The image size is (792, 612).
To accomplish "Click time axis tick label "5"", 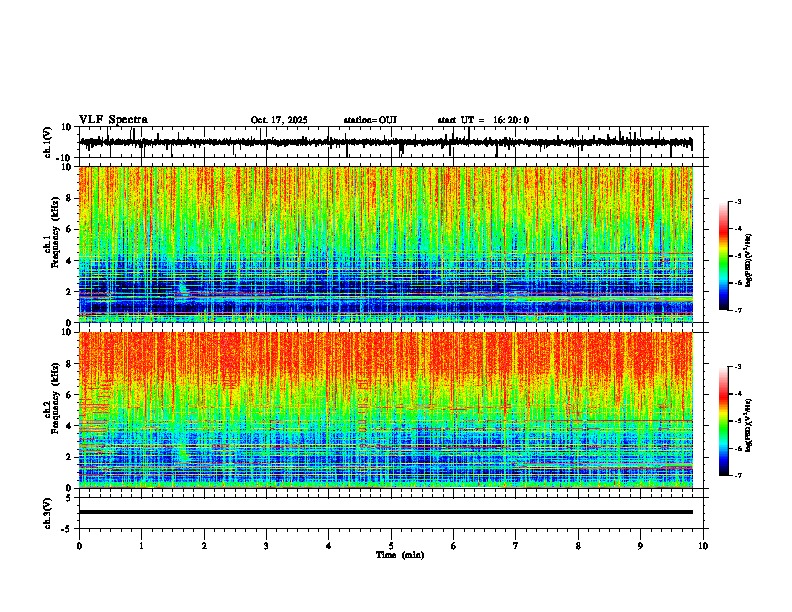I will (x=391, y=546).
